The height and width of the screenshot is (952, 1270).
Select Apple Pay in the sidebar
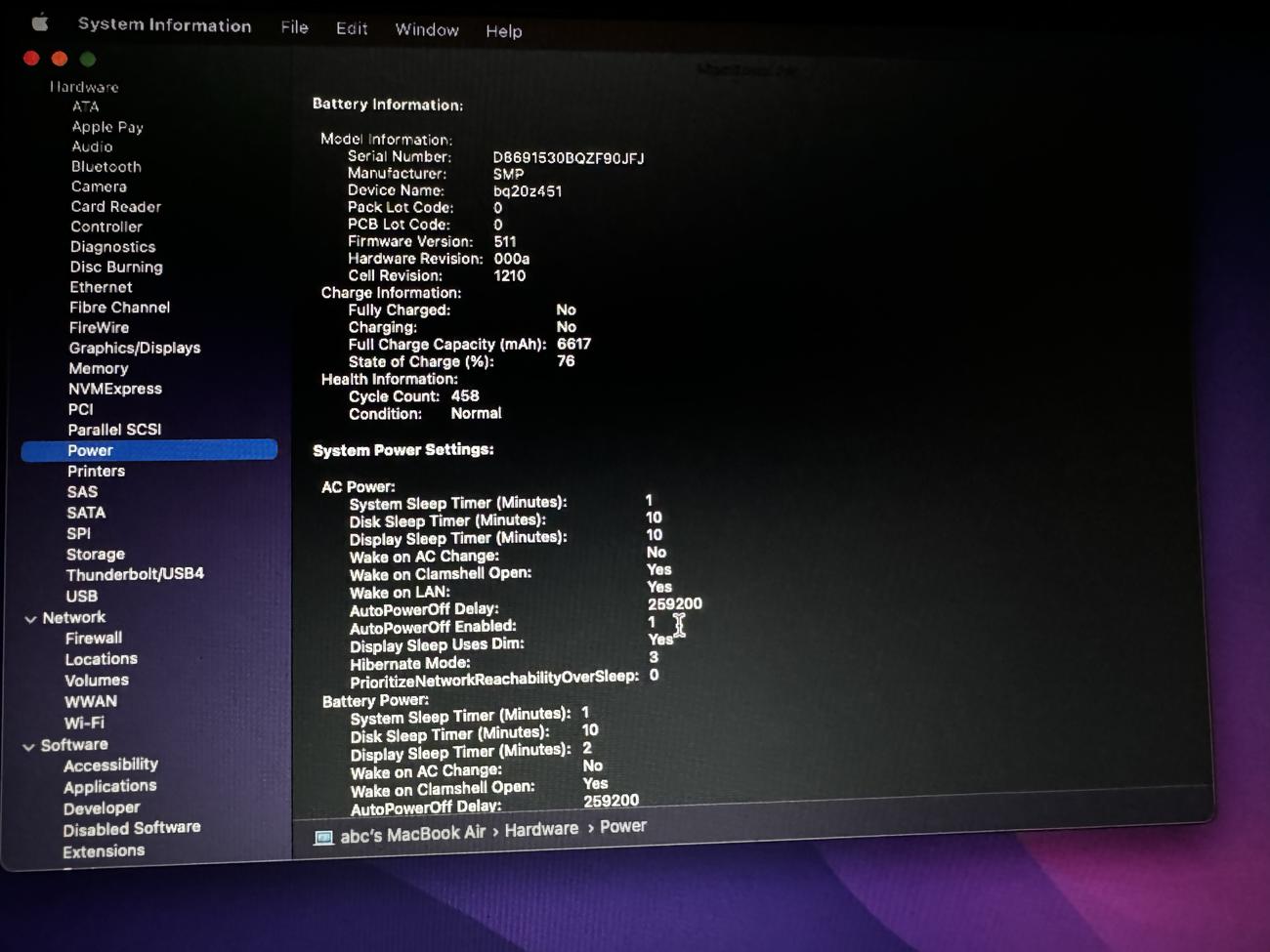pyautogui.click(x=107, y=127)
